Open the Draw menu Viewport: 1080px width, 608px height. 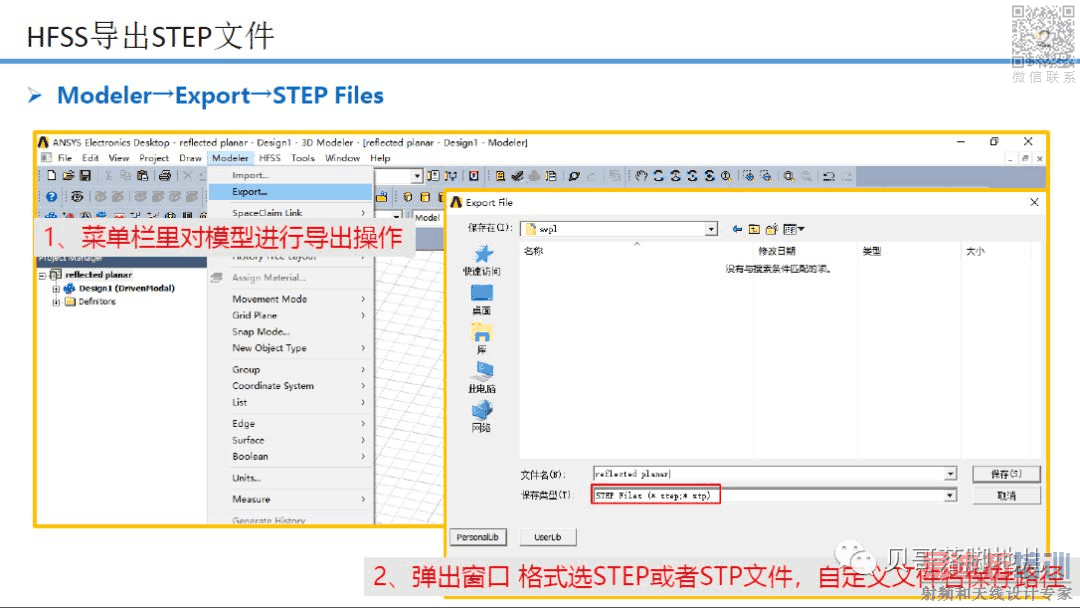(x=190, y=158)
